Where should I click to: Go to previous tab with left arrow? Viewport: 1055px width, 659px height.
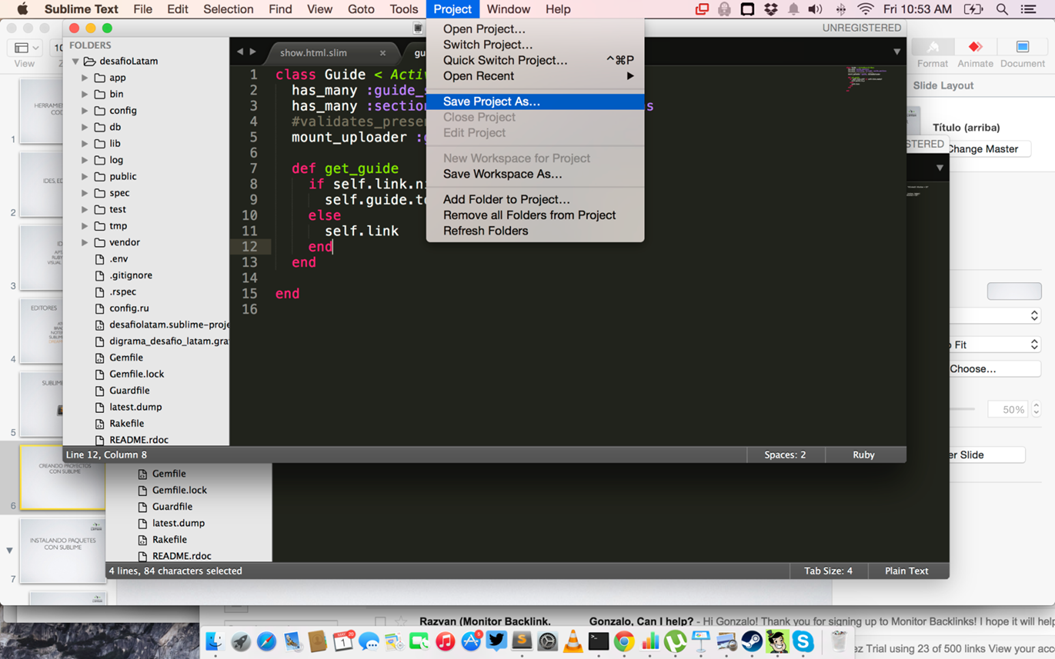click(x=240, y=52)
